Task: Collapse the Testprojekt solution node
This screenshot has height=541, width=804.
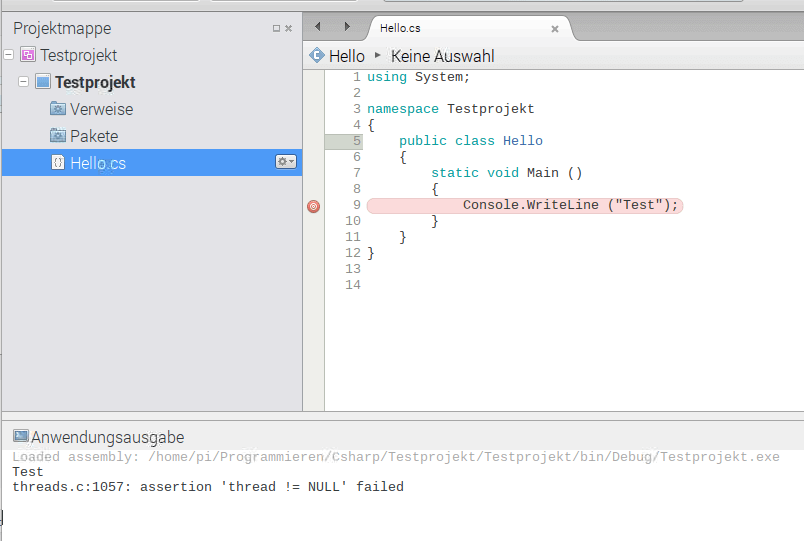Action: pyautogui.click(x=9, y=54)
